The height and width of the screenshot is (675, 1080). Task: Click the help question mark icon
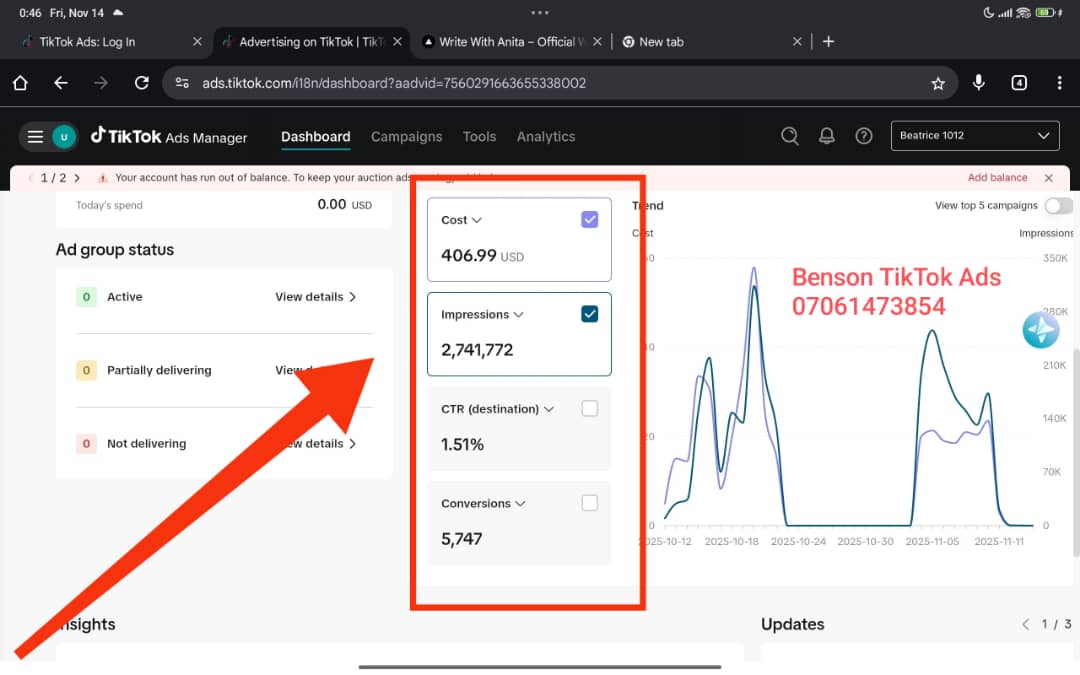pos(864,136)
